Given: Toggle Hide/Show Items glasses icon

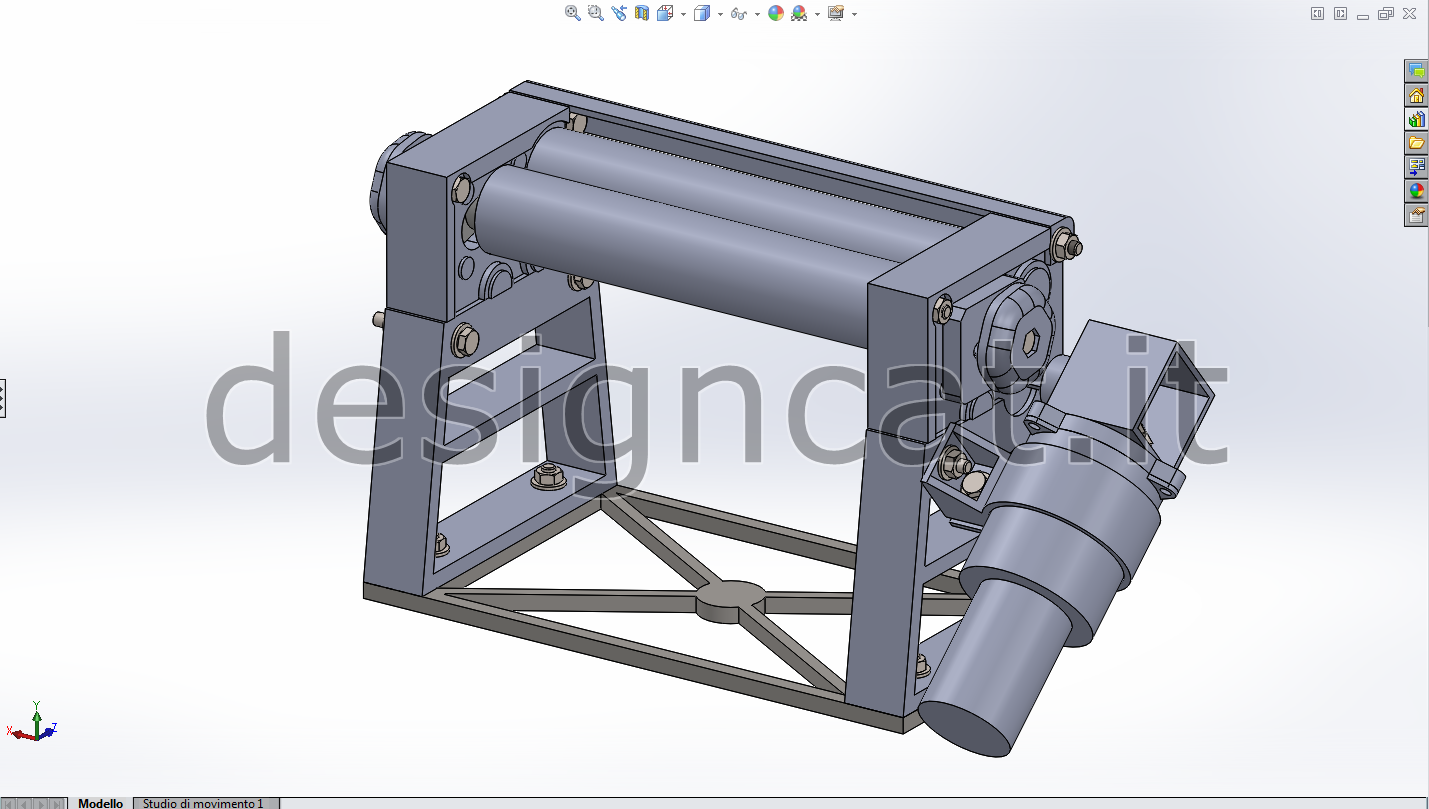Looking at the screenshot, I should click(x=739, y=13).
